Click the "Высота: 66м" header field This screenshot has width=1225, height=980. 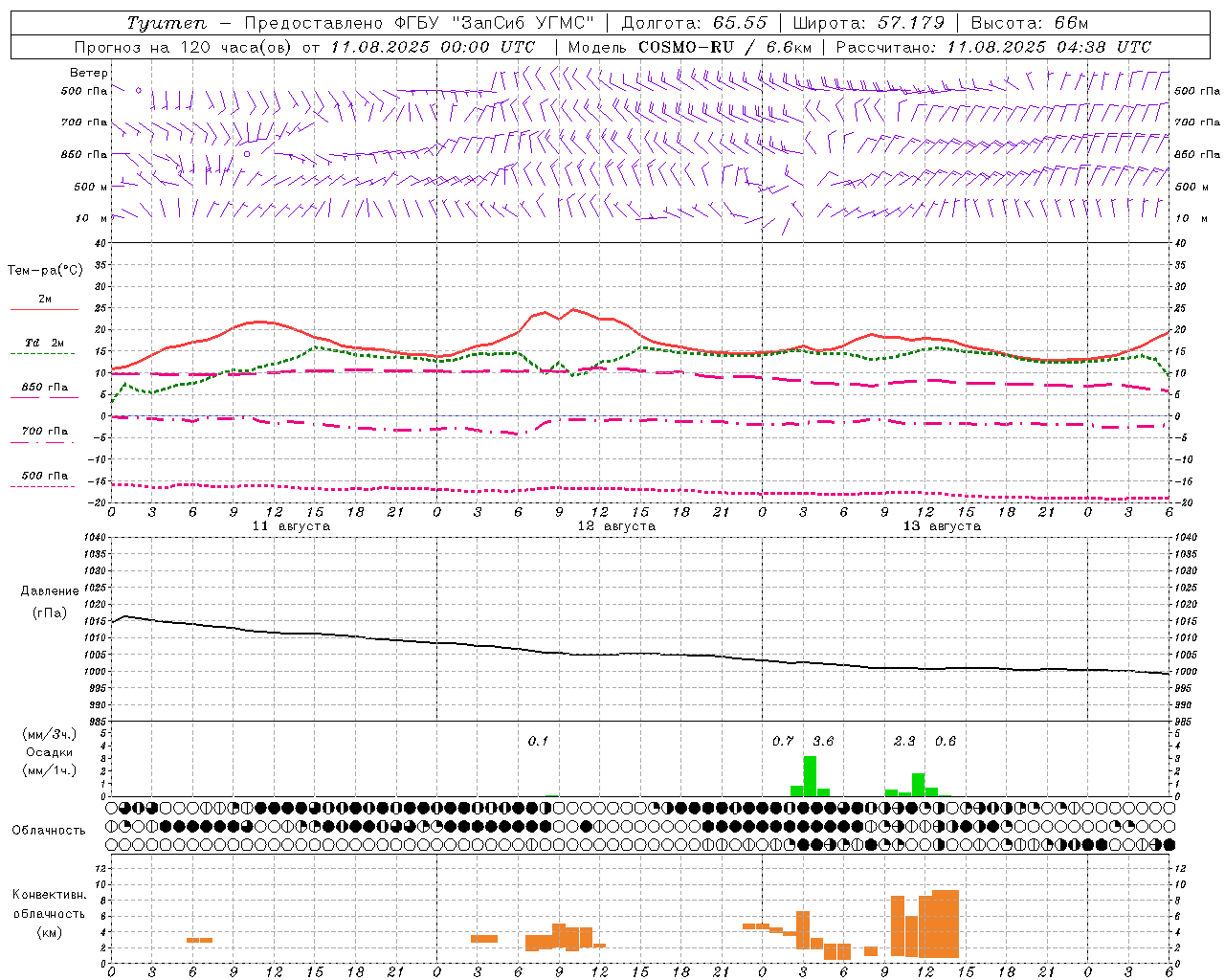click(x=1029, y=23)
